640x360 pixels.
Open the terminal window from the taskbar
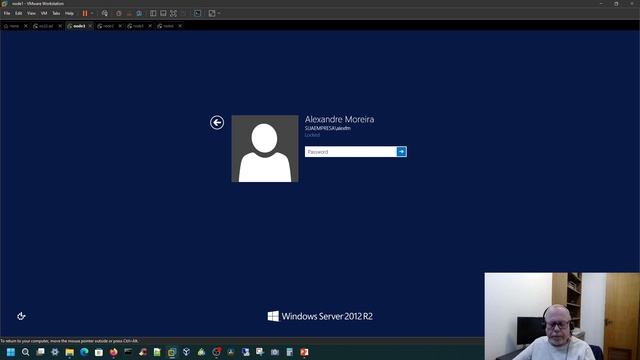coord(128,352)
